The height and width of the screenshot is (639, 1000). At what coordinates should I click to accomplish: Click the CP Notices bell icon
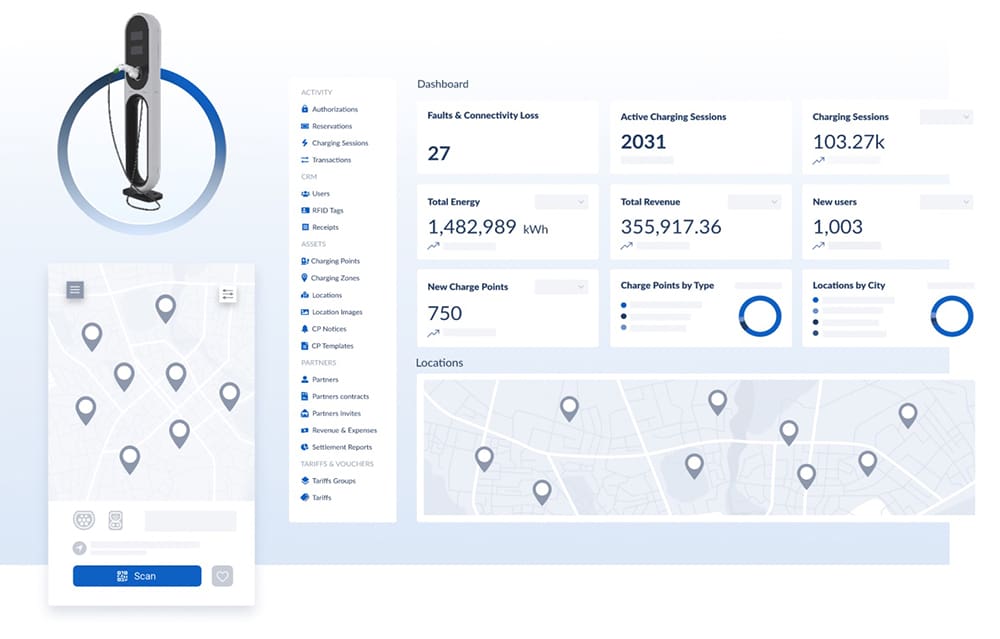[305, 329]
